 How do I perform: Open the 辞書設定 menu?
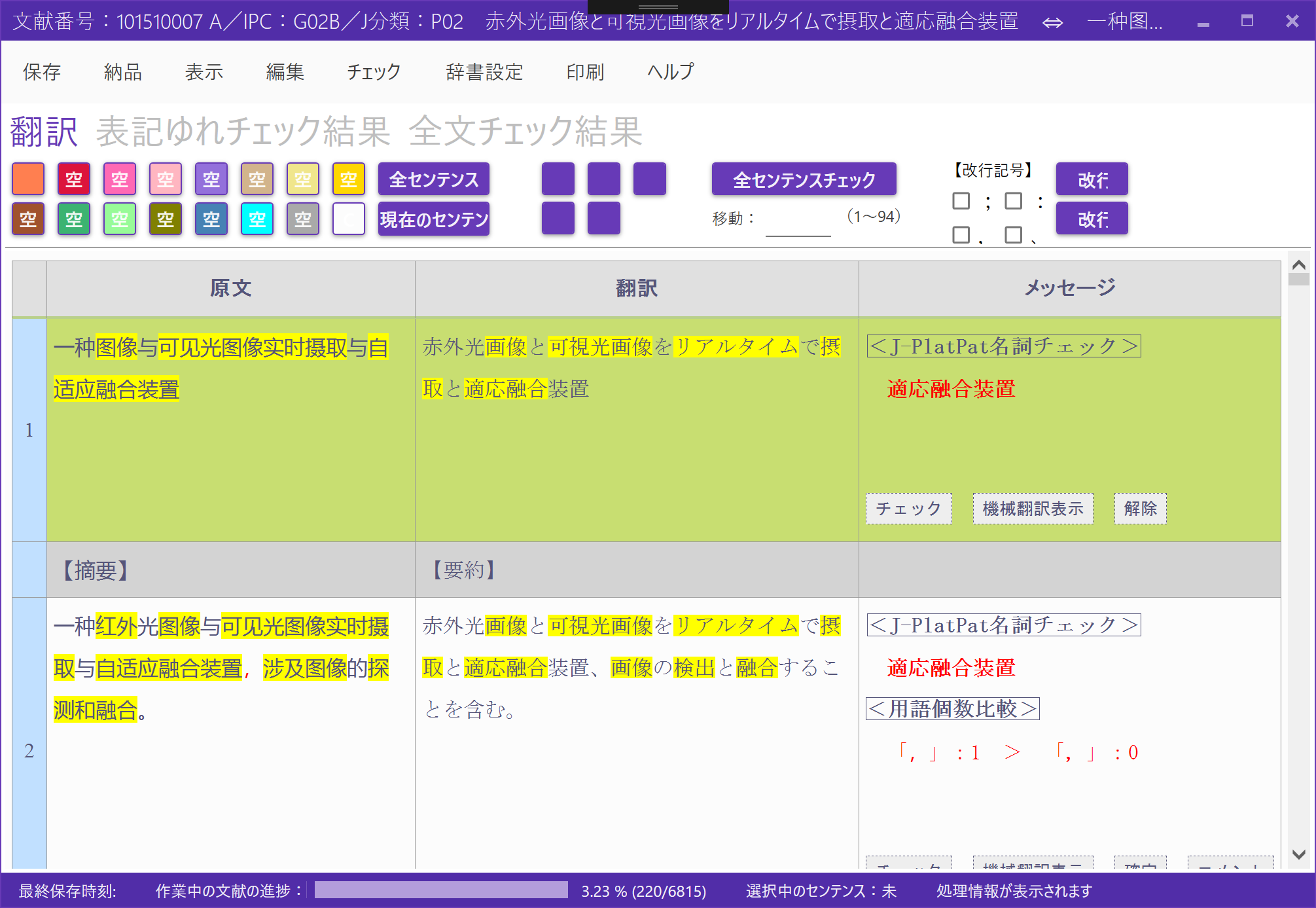click(x=484, y=72)
